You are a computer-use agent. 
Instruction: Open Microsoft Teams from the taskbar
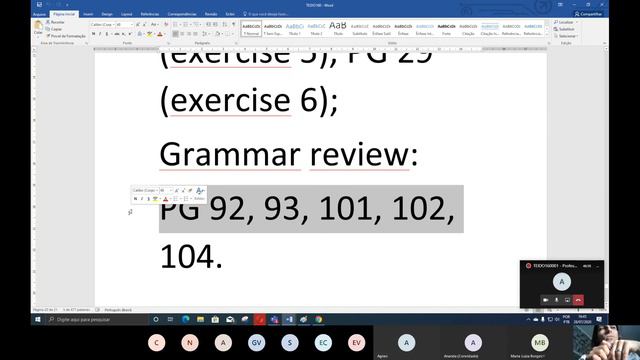[274, 319]
